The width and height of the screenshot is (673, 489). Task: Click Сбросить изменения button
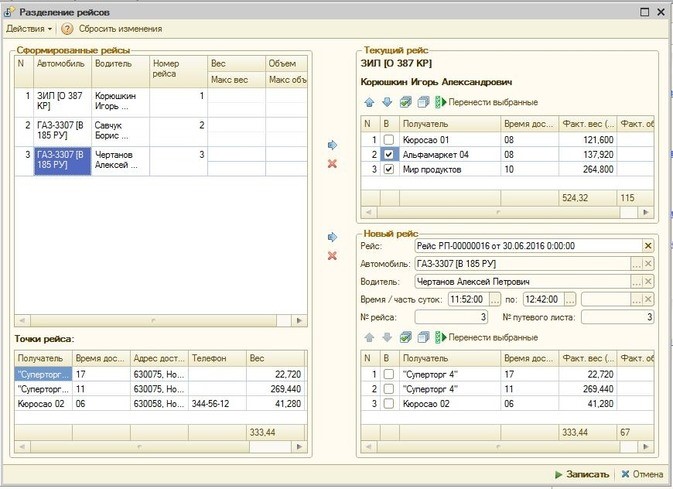click(120, 29)
